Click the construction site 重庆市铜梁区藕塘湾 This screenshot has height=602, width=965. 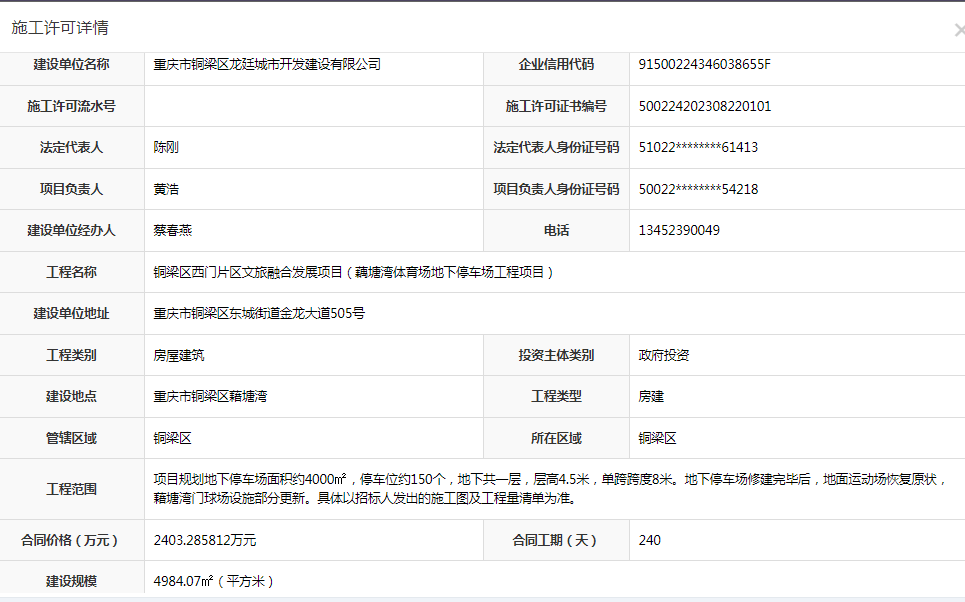coord(210,396)
